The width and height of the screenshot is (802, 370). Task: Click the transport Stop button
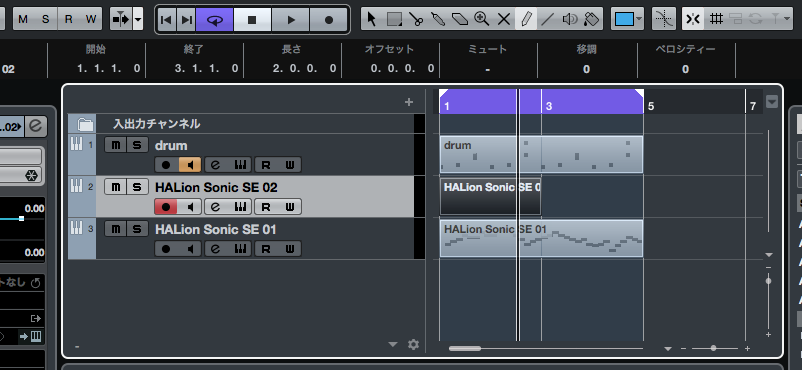click(x=252, y=19)
